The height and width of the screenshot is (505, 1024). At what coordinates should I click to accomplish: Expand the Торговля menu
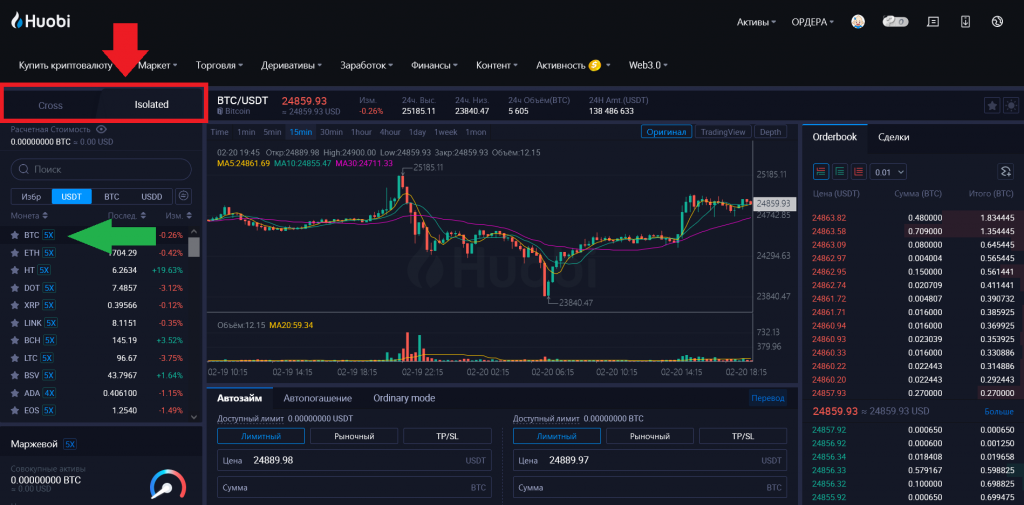click(x=219, y=65)
